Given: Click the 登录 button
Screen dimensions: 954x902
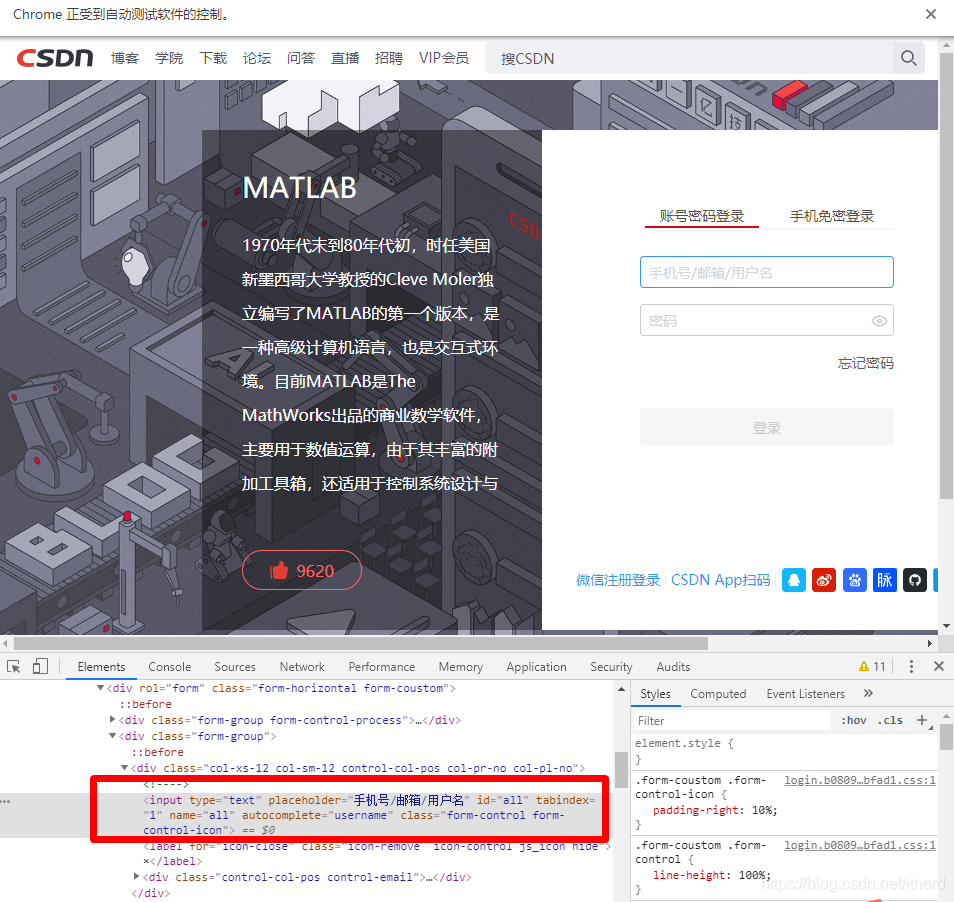Looking at the screenshot, I should click(x=767, y=427).
